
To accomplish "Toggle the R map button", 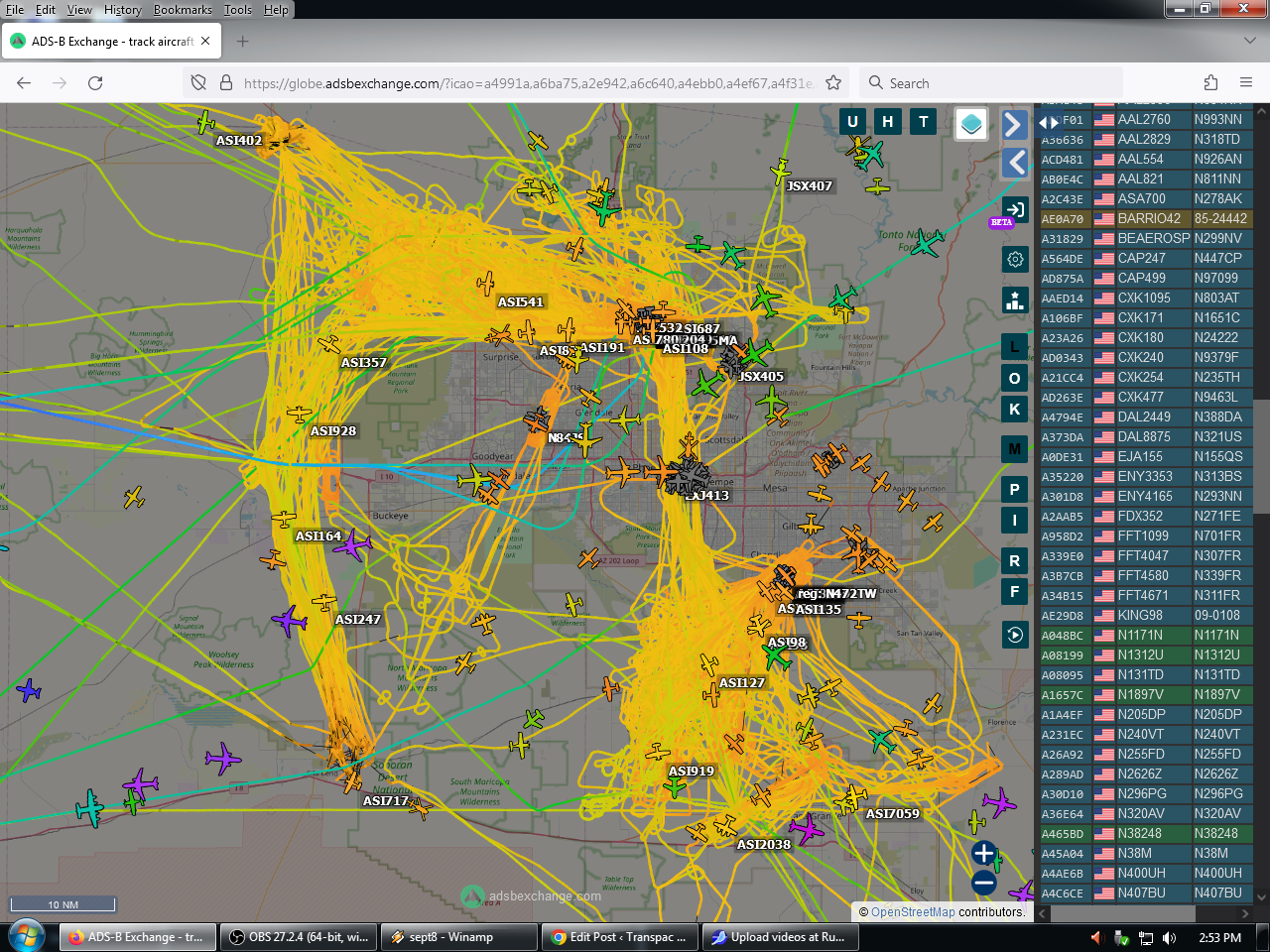I will [x=1014, y=561].
